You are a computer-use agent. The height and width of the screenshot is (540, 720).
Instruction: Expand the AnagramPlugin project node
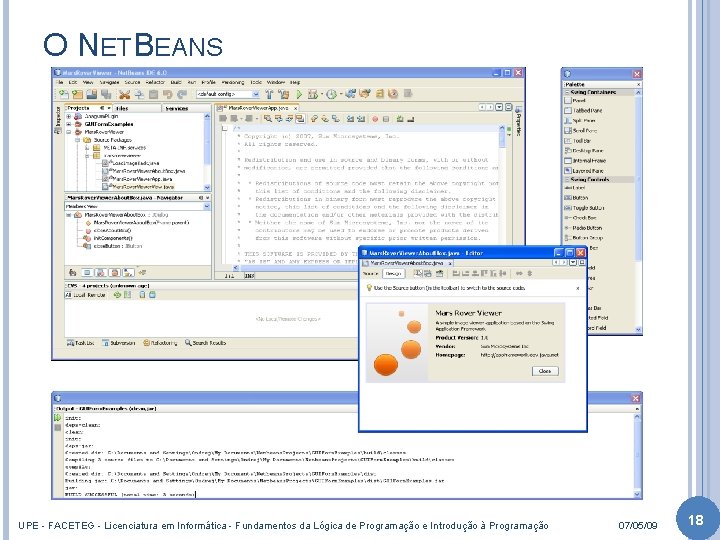(x=69, y=116)
